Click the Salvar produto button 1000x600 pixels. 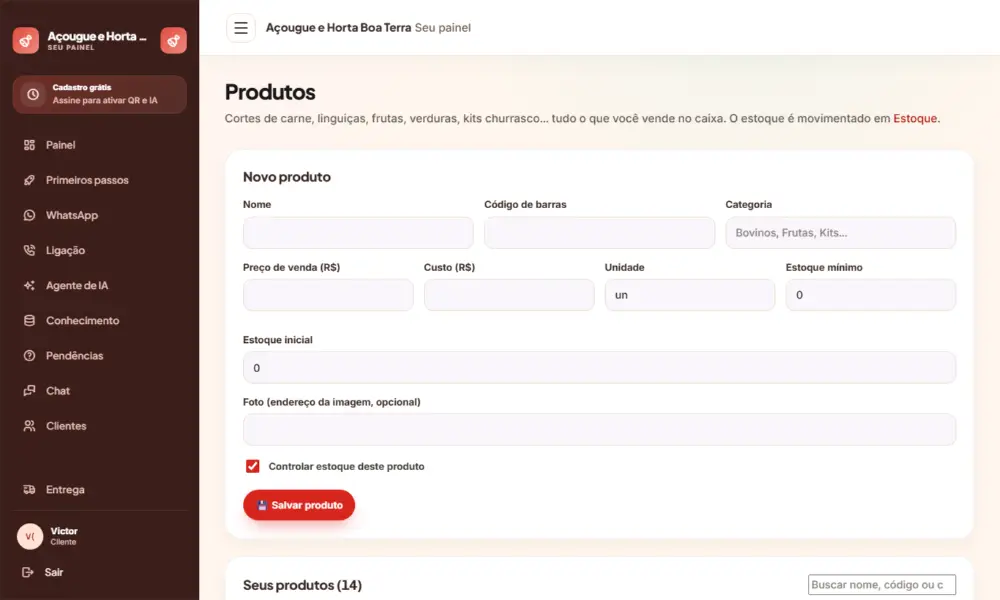coord(299,505)
